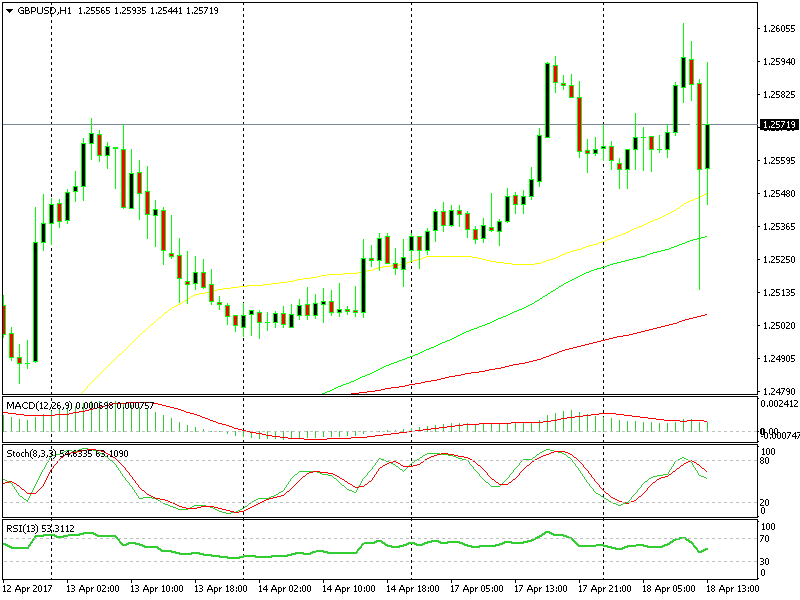800x600 pixels.
Task: Click the 14 Apr 10:00 time label
Action: click(x=348, y=589)
